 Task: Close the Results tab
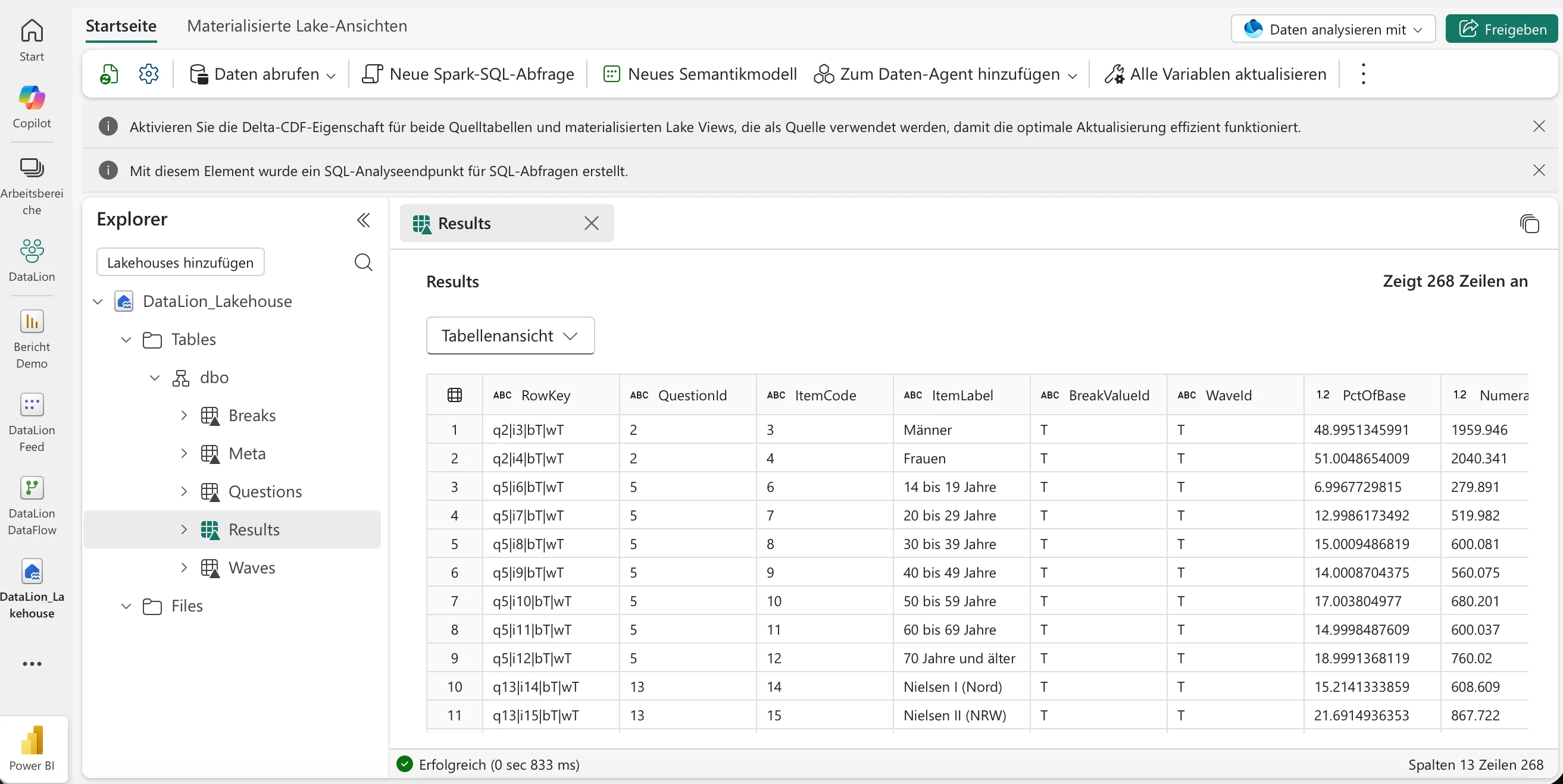(592, 223)
